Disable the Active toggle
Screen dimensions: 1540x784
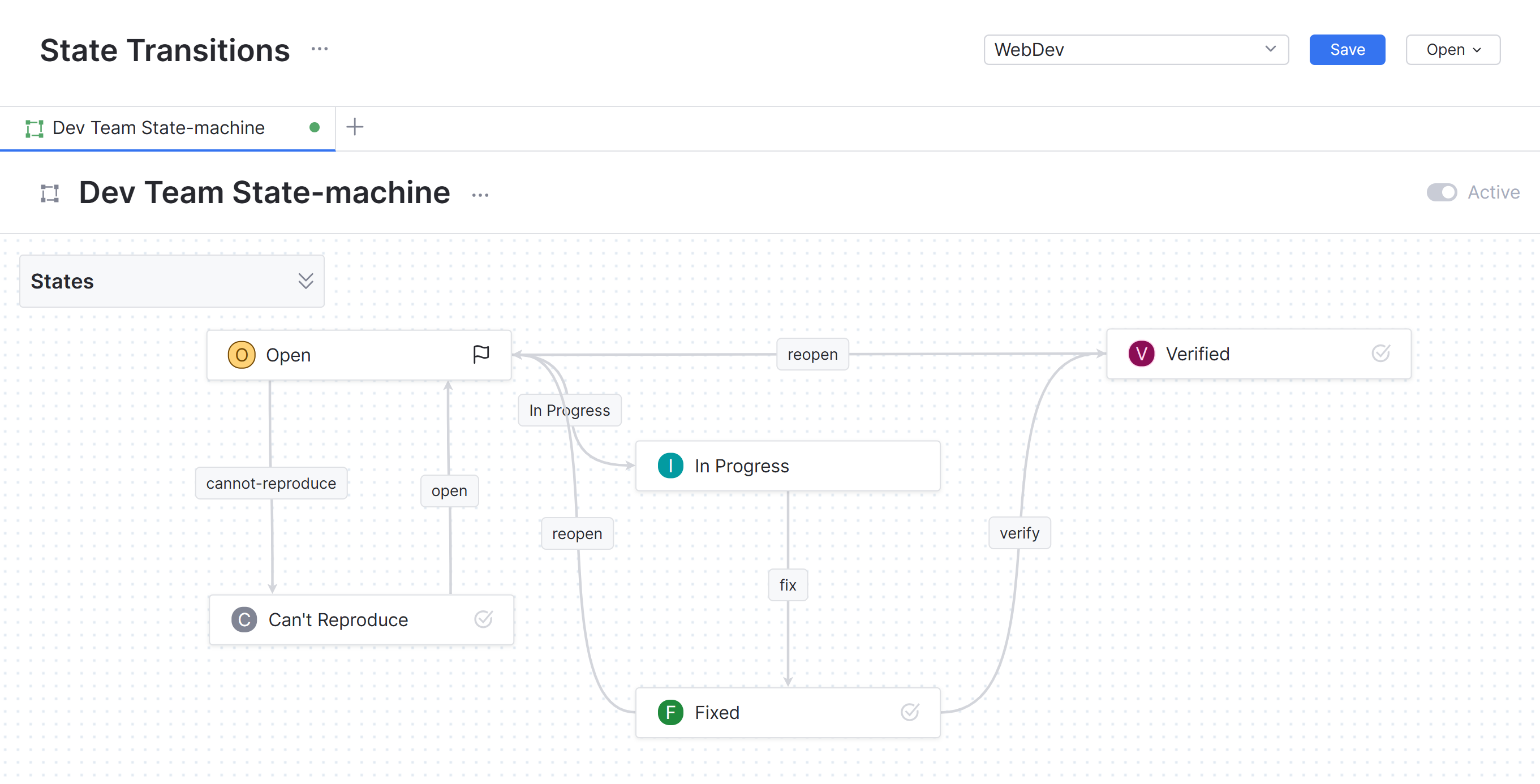click(1442, 192)
